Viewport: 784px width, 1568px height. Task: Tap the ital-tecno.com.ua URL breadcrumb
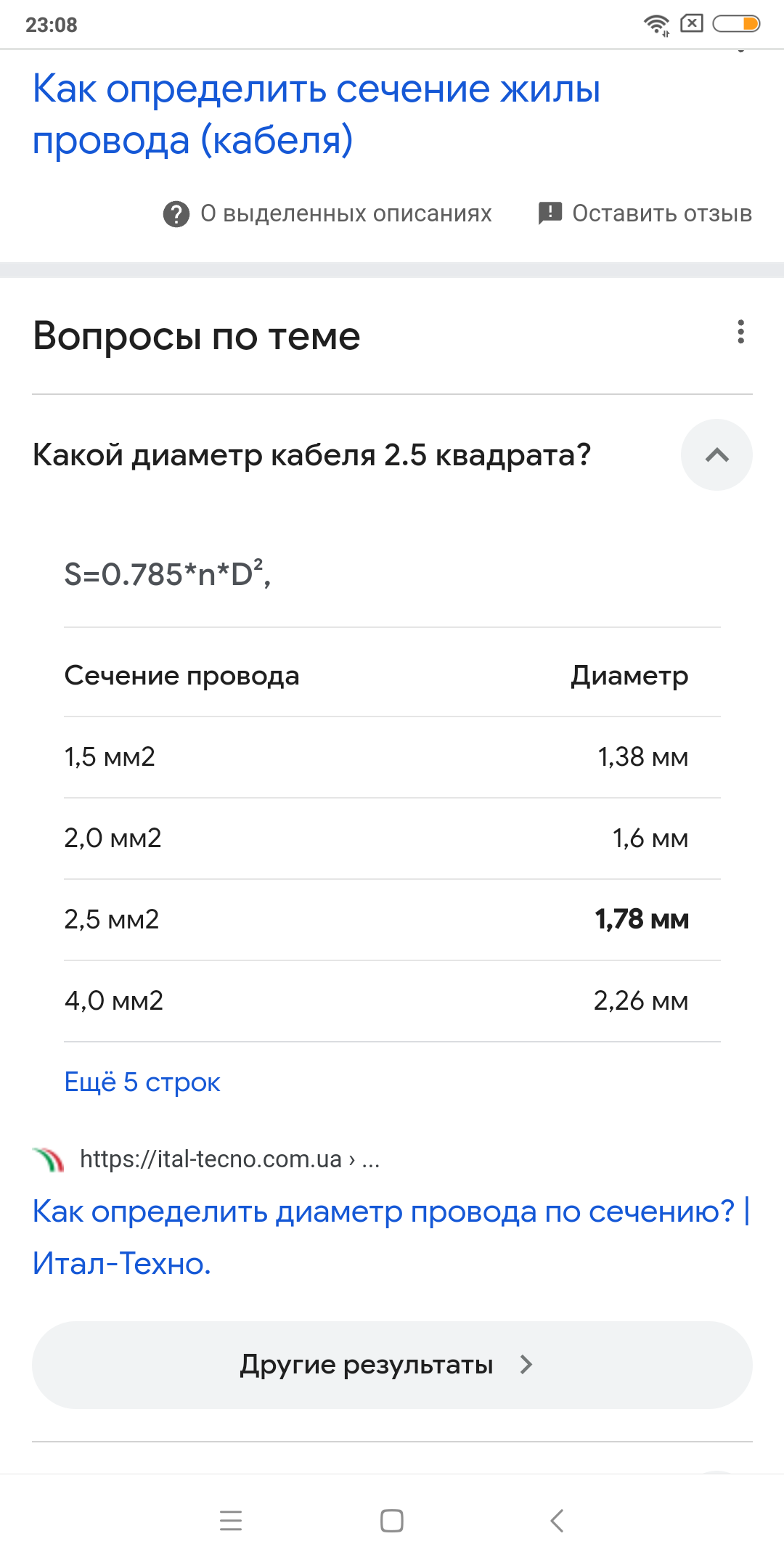229,1159
